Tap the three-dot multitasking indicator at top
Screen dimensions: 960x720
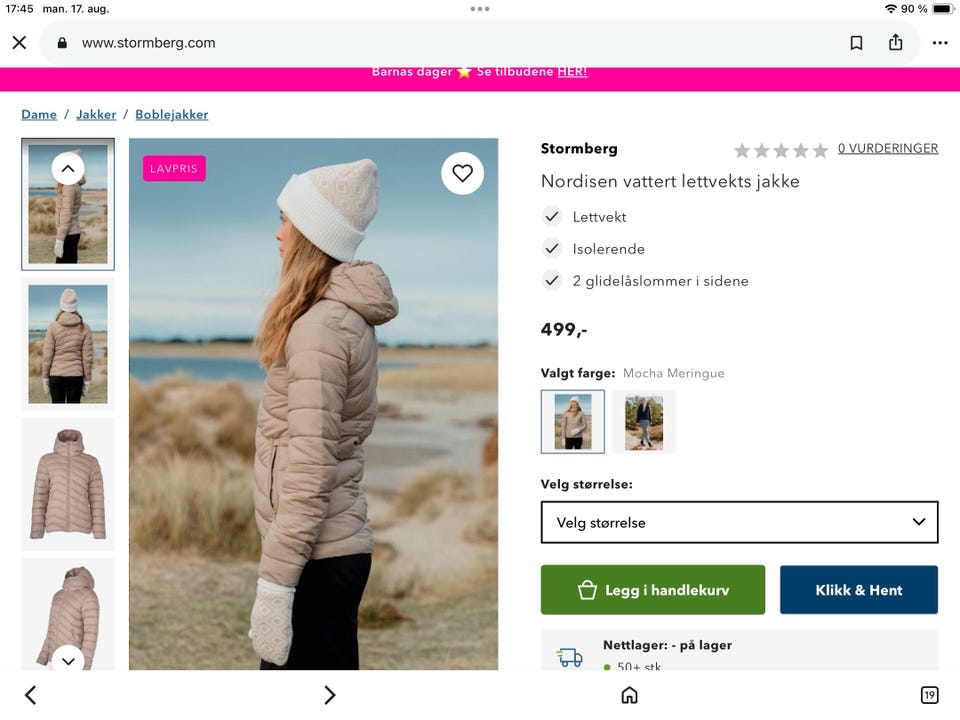pyautogui.click(x=480, y=9)
